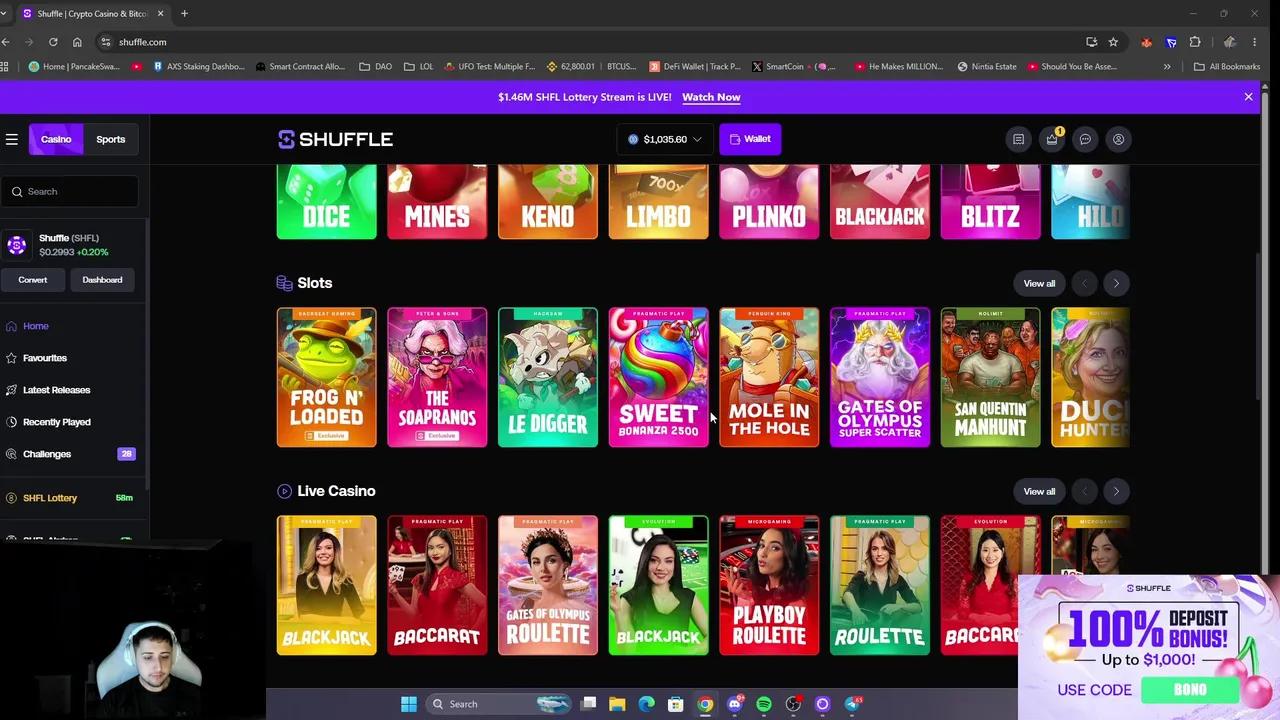Open San Quentin Manhunt slot

coord(990,377)
